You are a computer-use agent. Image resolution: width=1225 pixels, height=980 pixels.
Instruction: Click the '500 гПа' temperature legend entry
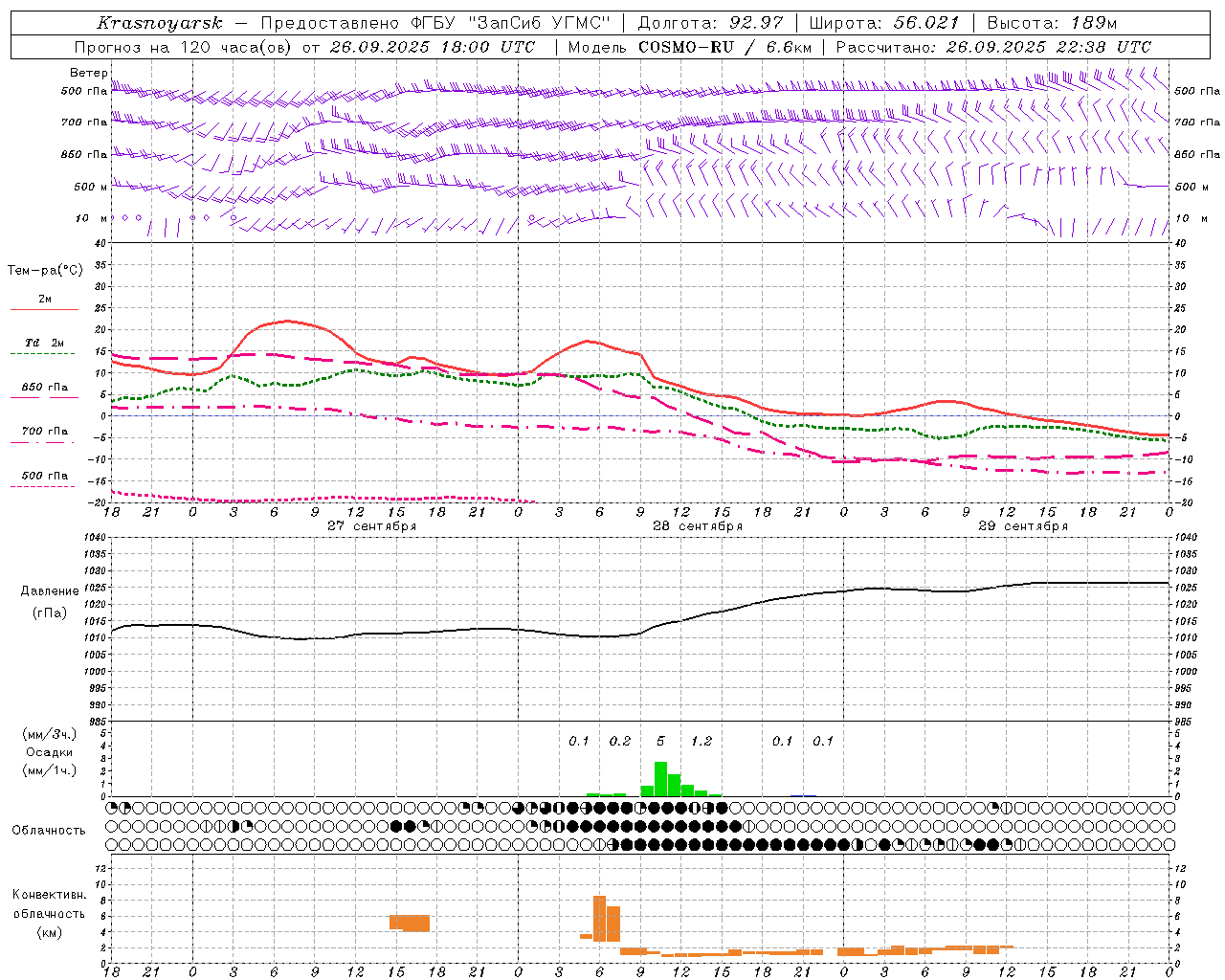(45, 476)
